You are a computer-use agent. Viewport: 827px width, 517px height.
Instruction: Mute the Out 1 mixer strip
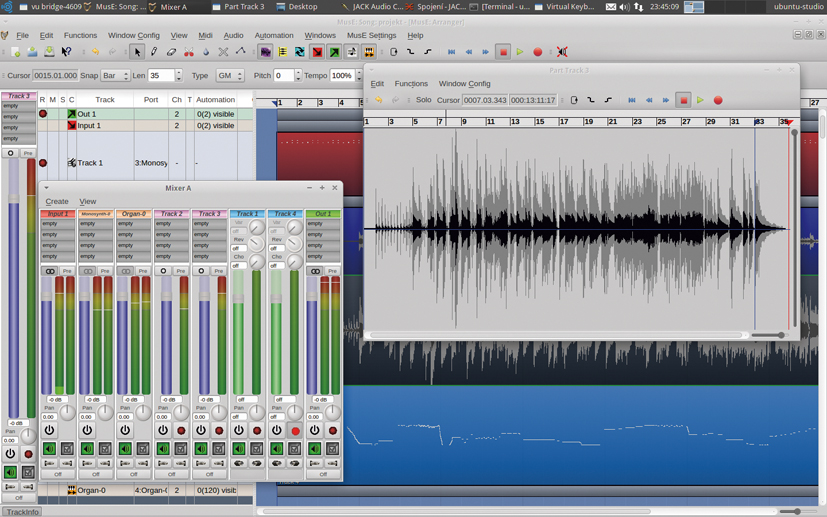tap(315, 449)
